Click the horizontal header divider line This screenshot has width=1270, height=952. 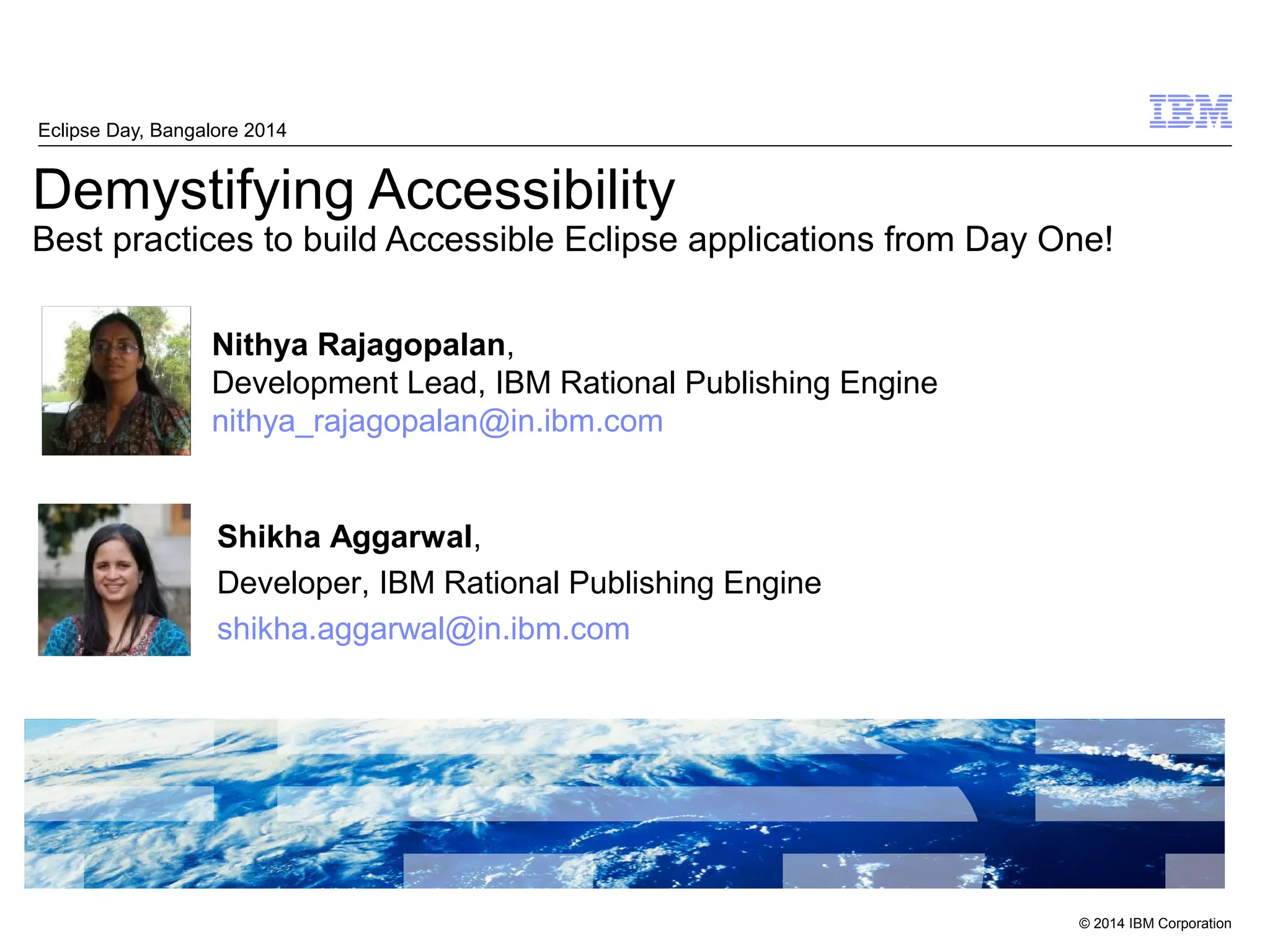[634, 146]
